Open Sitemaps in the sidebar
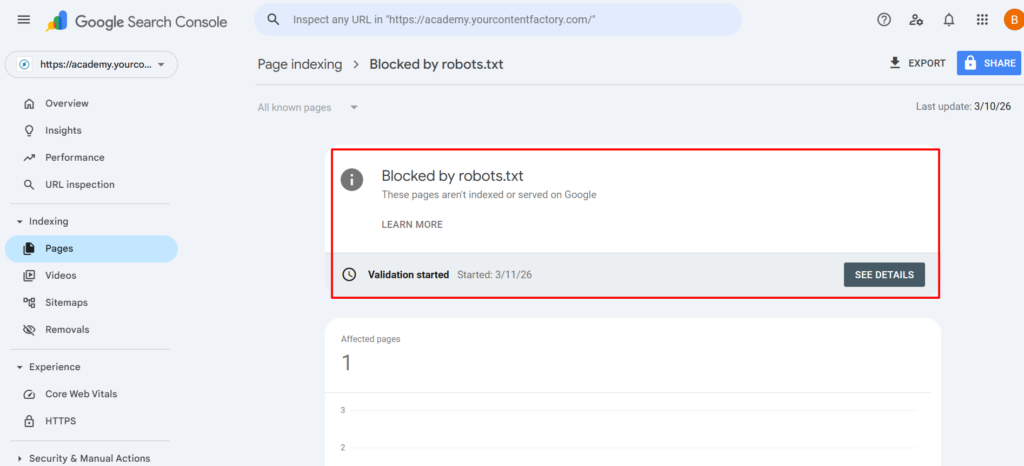 (66, 302)
